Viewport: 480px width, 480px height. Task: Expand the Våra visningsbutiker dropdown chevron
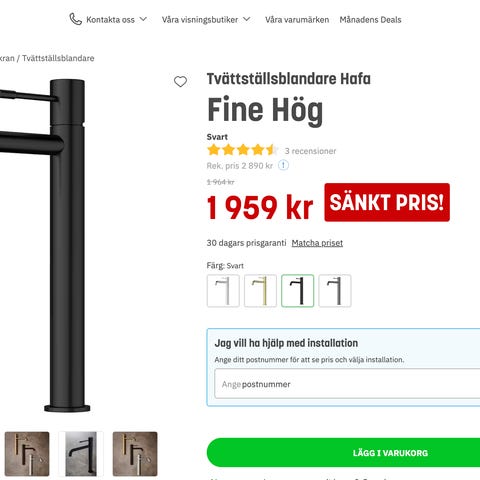[x=247, y=19]
